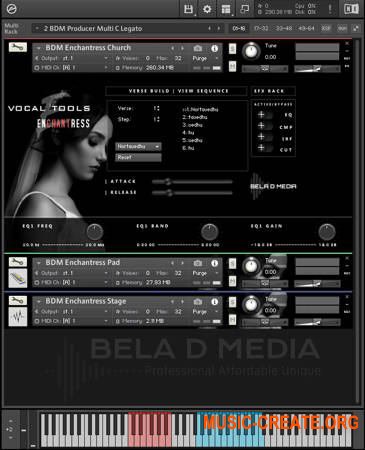Click the Reset button
Screen dimensions: 365x450
pyautogui.click(x=138, y=157)
